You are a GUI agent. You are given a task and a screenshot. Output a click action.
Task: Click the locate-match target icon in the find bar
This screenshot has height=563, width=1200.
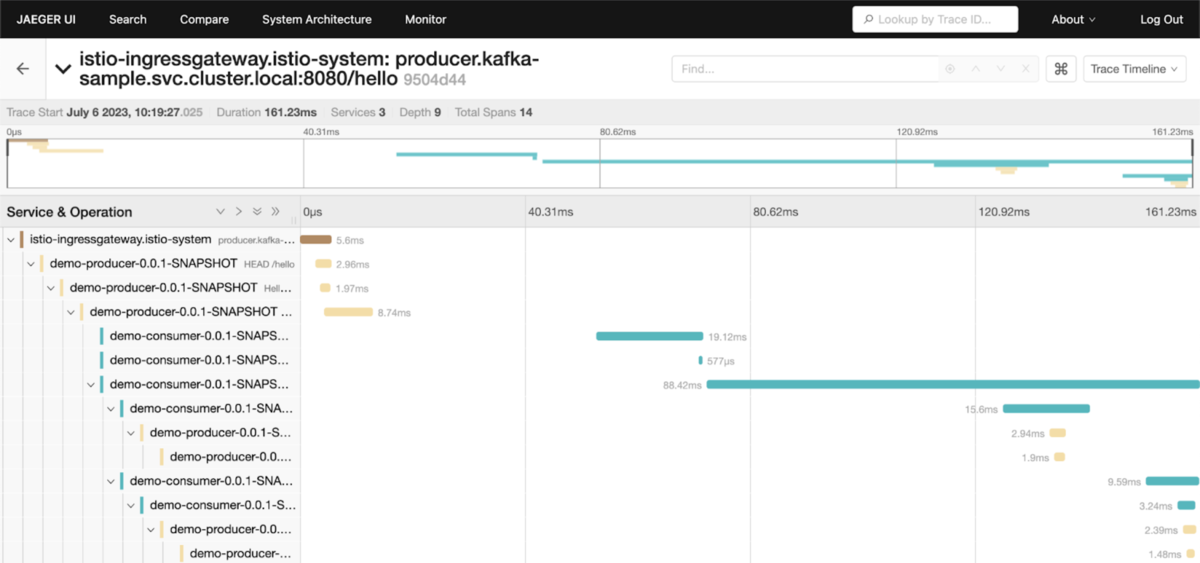950,69
